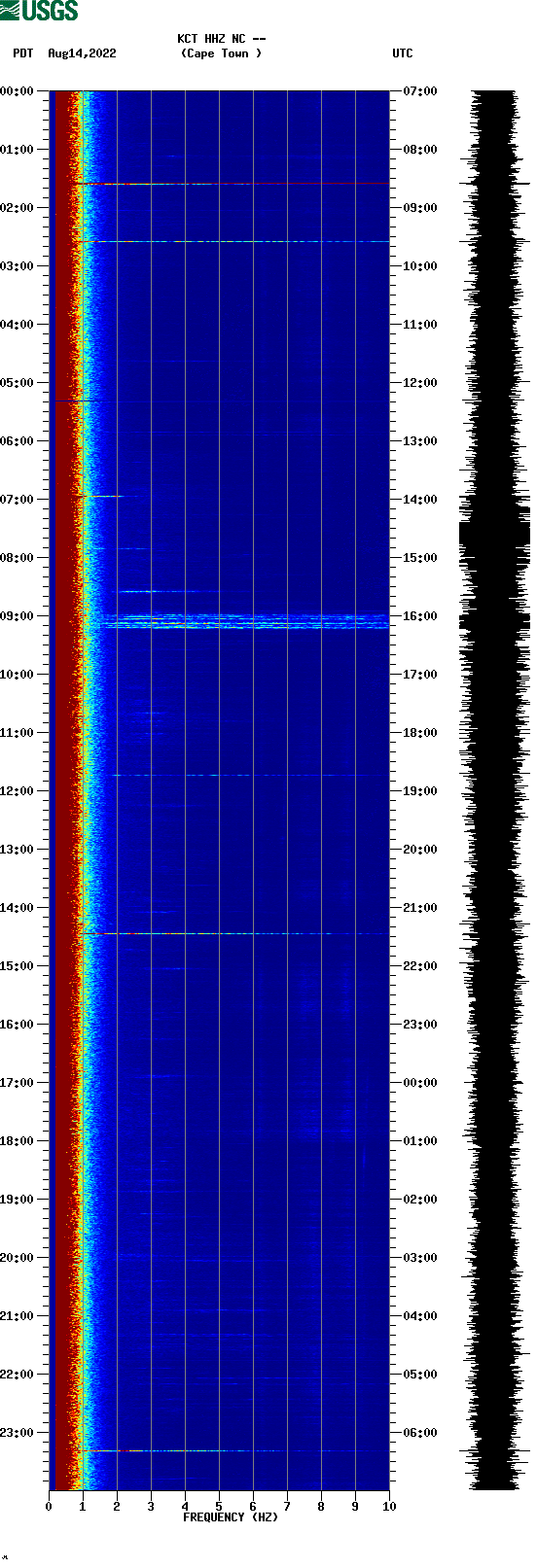Click the '8' frequency tick label
The image size is (537, 1568).
[321, 1507]
